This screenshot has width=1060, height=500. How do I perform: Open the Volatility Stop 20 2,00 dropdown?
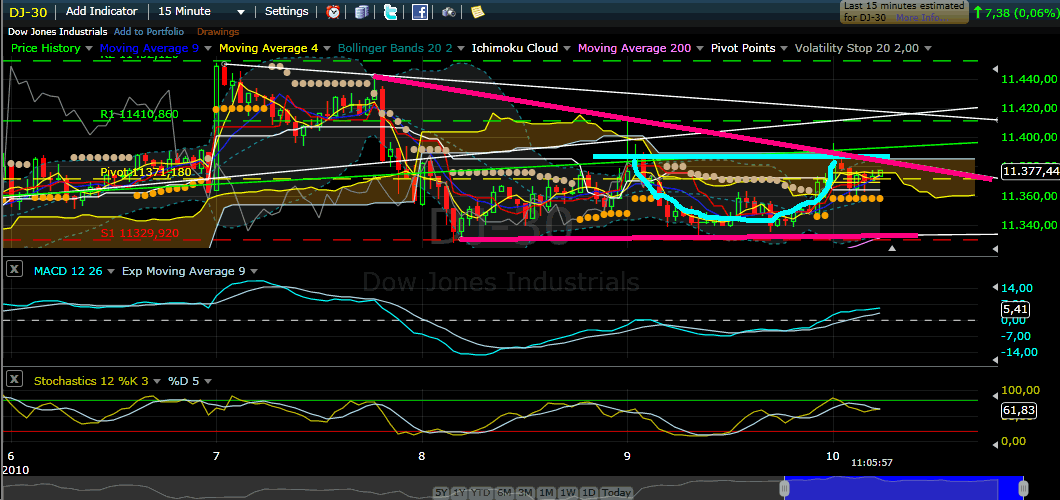coord(928,48)
